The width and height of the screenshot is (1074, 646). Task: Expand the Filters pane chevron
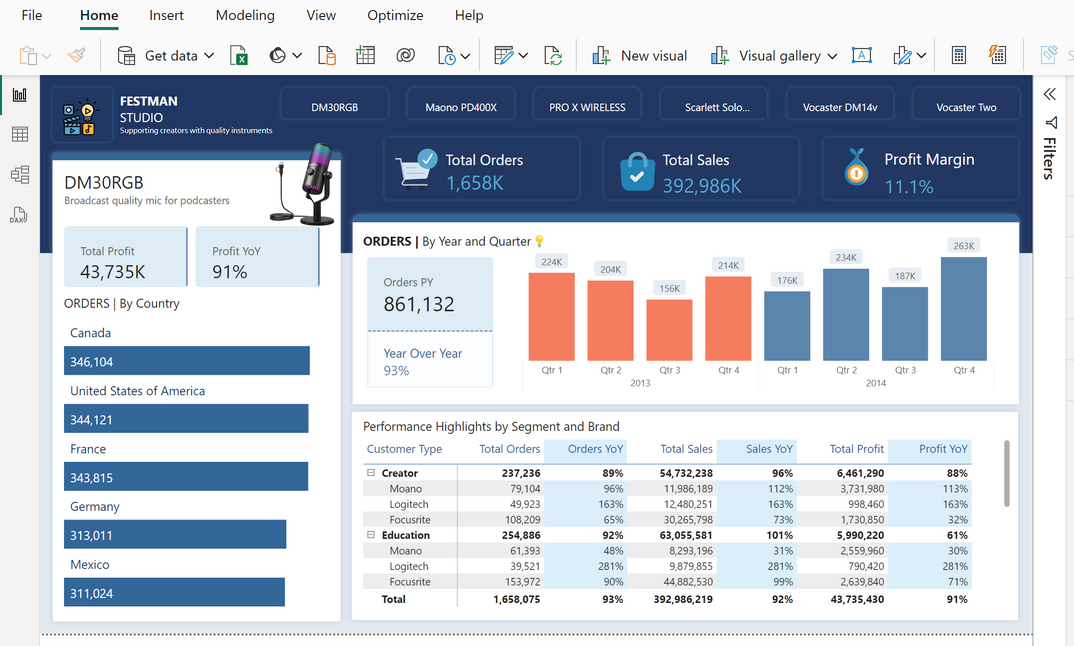1049,94
